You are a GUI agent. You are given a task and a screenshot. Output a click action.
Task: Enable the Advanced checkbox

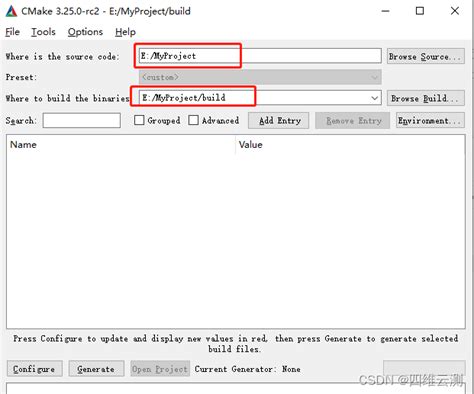[193, 120]
